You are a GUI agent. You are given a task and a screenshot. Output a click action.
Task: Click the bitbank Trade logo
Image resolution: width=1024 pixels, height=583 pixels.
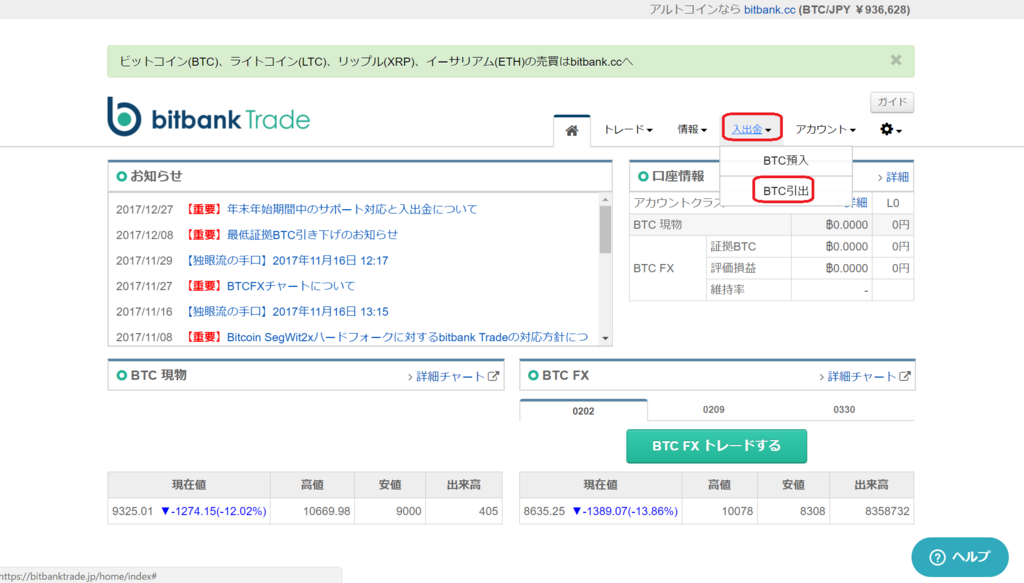(x=209, y=117)
